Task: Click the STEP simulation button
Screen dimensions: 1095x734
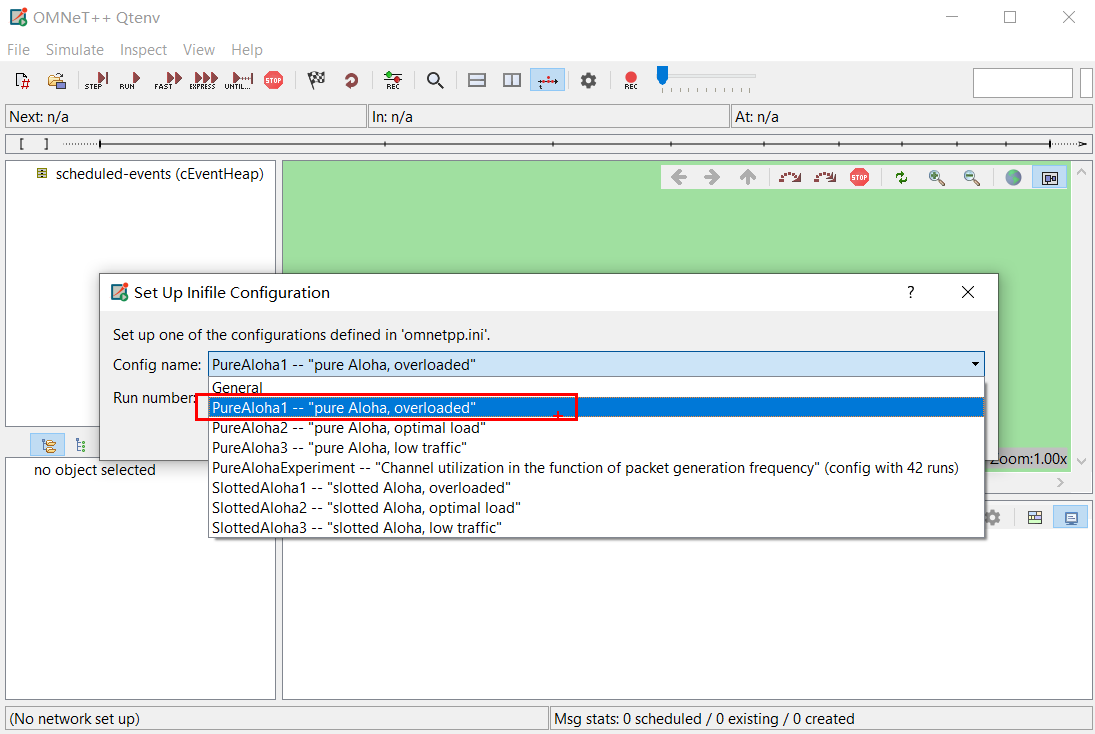Action: [96, 80]
